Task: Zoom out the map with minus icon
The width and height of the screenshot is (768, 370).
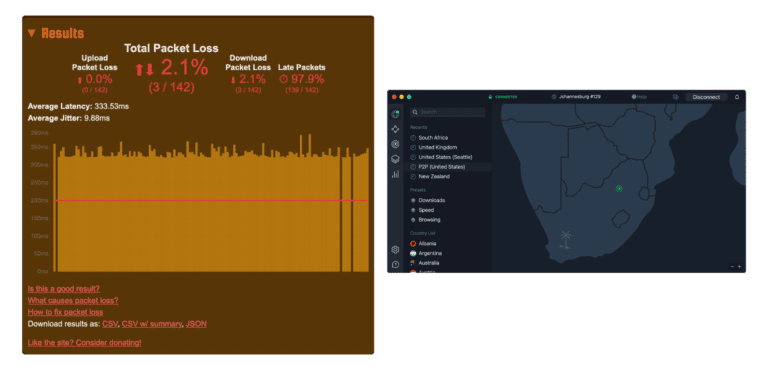Action: coord(732,267)
